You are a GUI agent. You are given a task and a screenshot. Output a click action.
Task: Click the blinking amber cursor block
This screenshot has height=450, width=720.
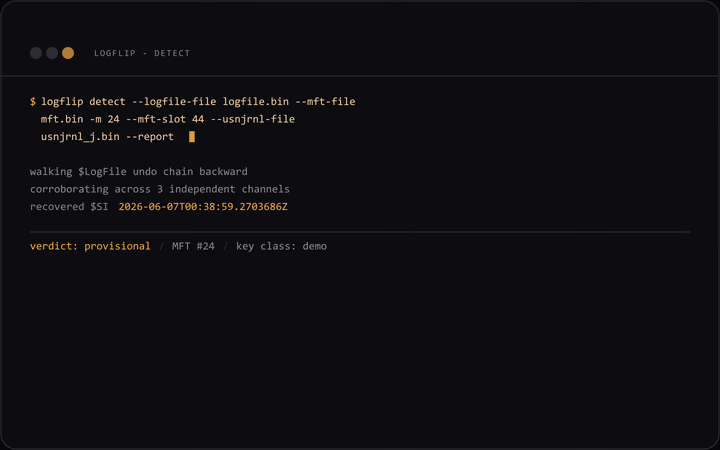pos(192,136)
